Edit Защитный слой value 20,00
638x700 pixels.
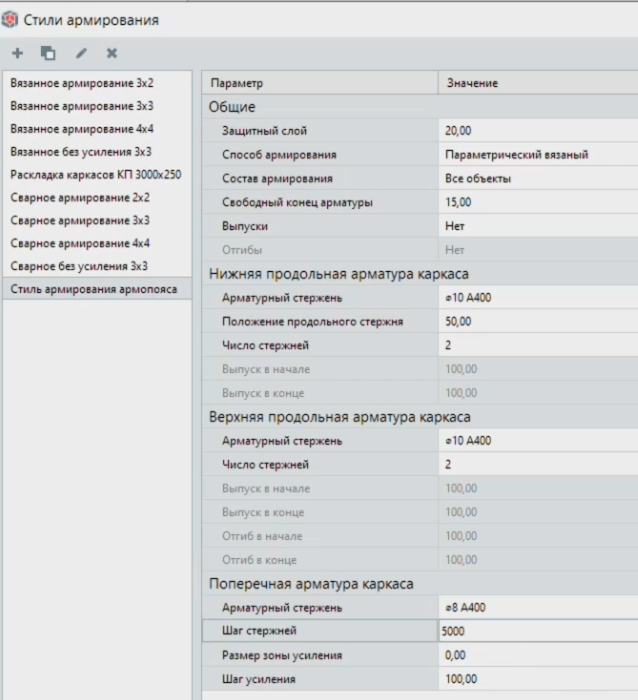tap(538, 131)
